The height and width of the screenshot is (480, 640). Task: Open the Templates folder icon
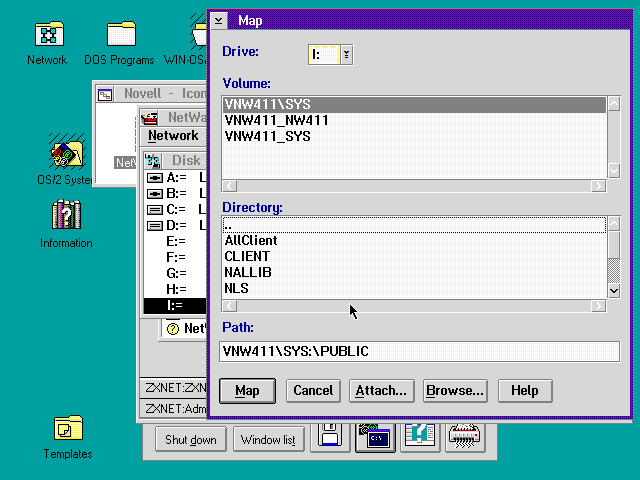68,428
